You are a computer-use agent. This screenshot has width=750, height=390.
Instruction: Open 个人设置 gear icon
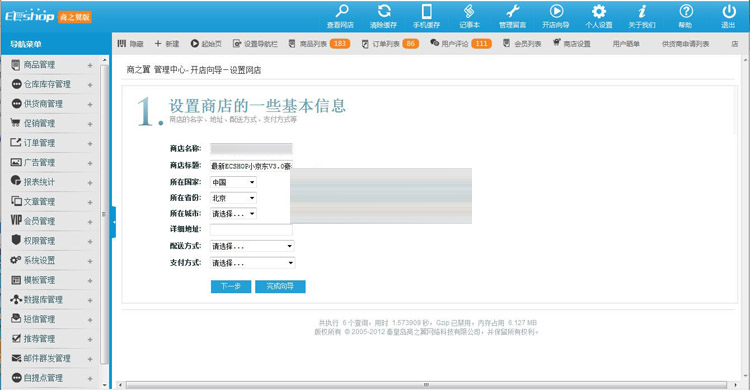pyautogui.click(x=598, y=11)
